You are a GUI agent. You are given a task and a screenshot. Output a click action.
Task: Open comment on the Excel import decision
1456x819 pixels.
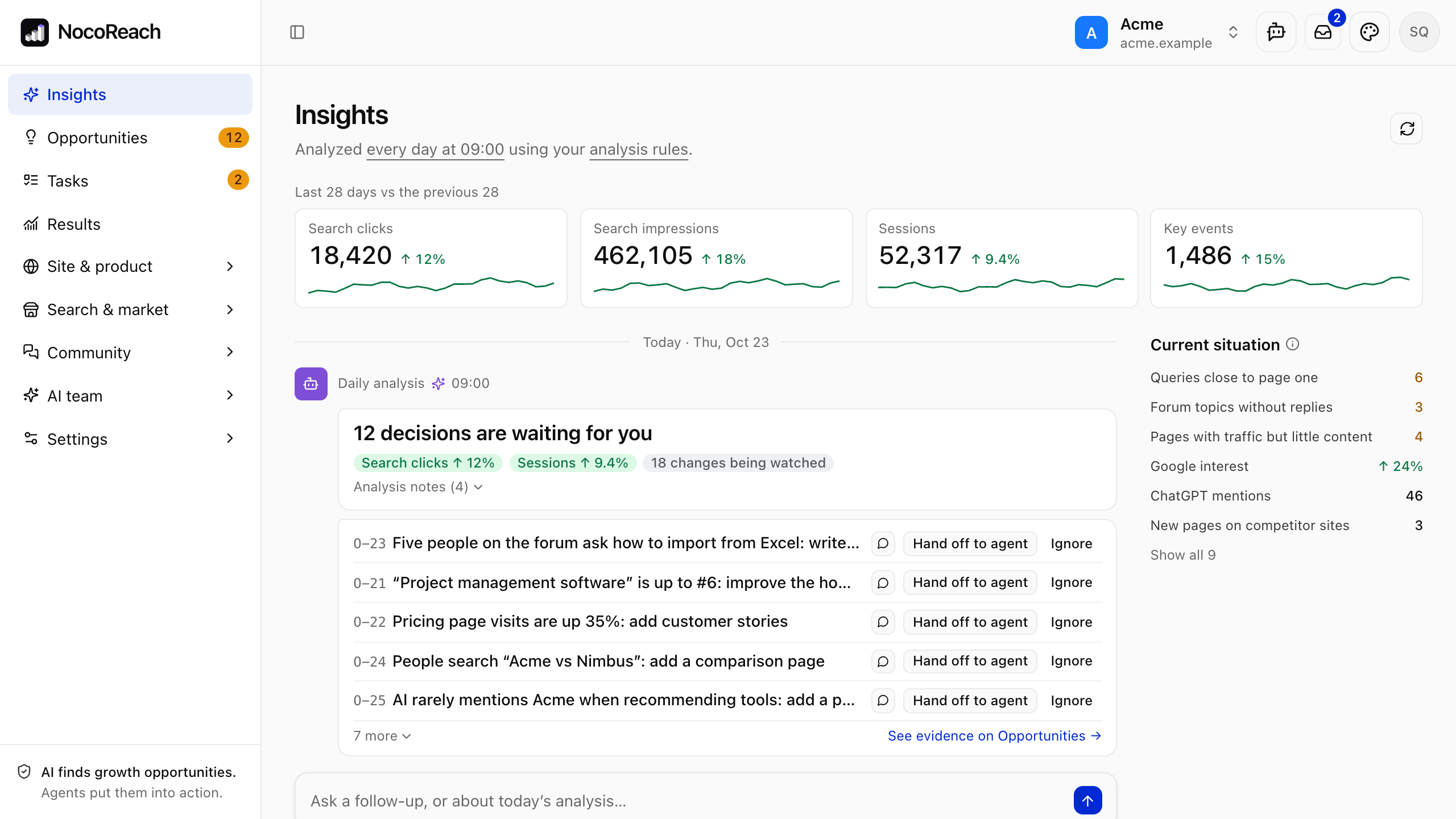(883, 543)
